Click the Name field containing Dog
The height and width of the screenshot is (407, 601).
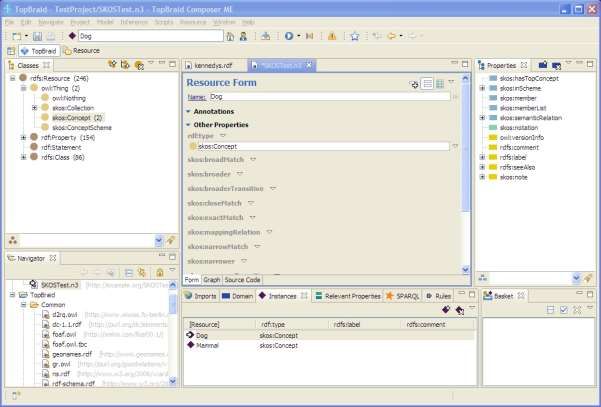pos(329,97)
